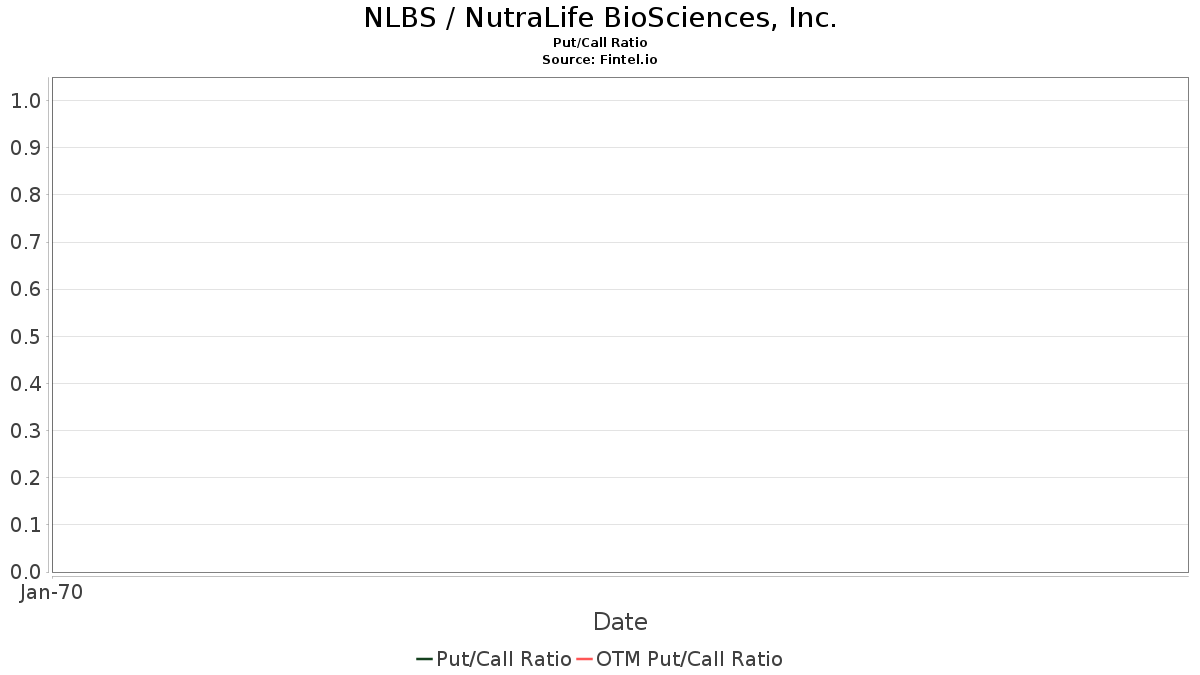Toggle the Put/Call Ratio legend series label

503,659
